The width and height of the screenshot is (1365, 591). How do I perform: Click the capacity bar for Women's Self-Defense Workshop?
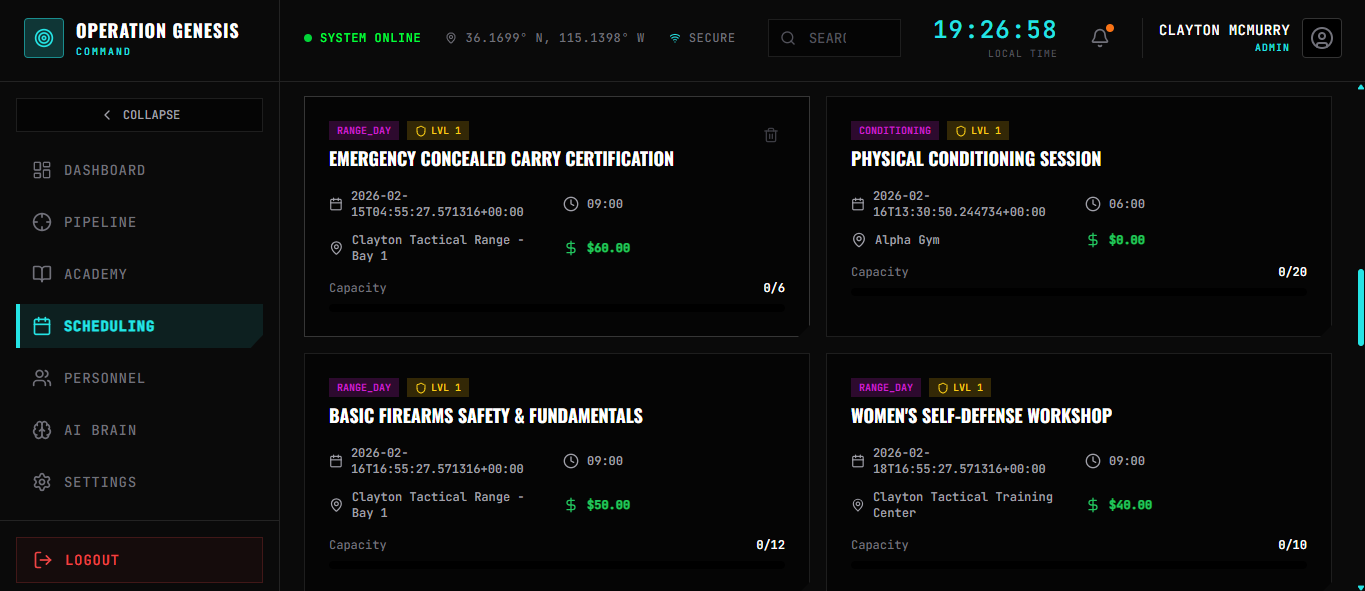(1078, 565)
